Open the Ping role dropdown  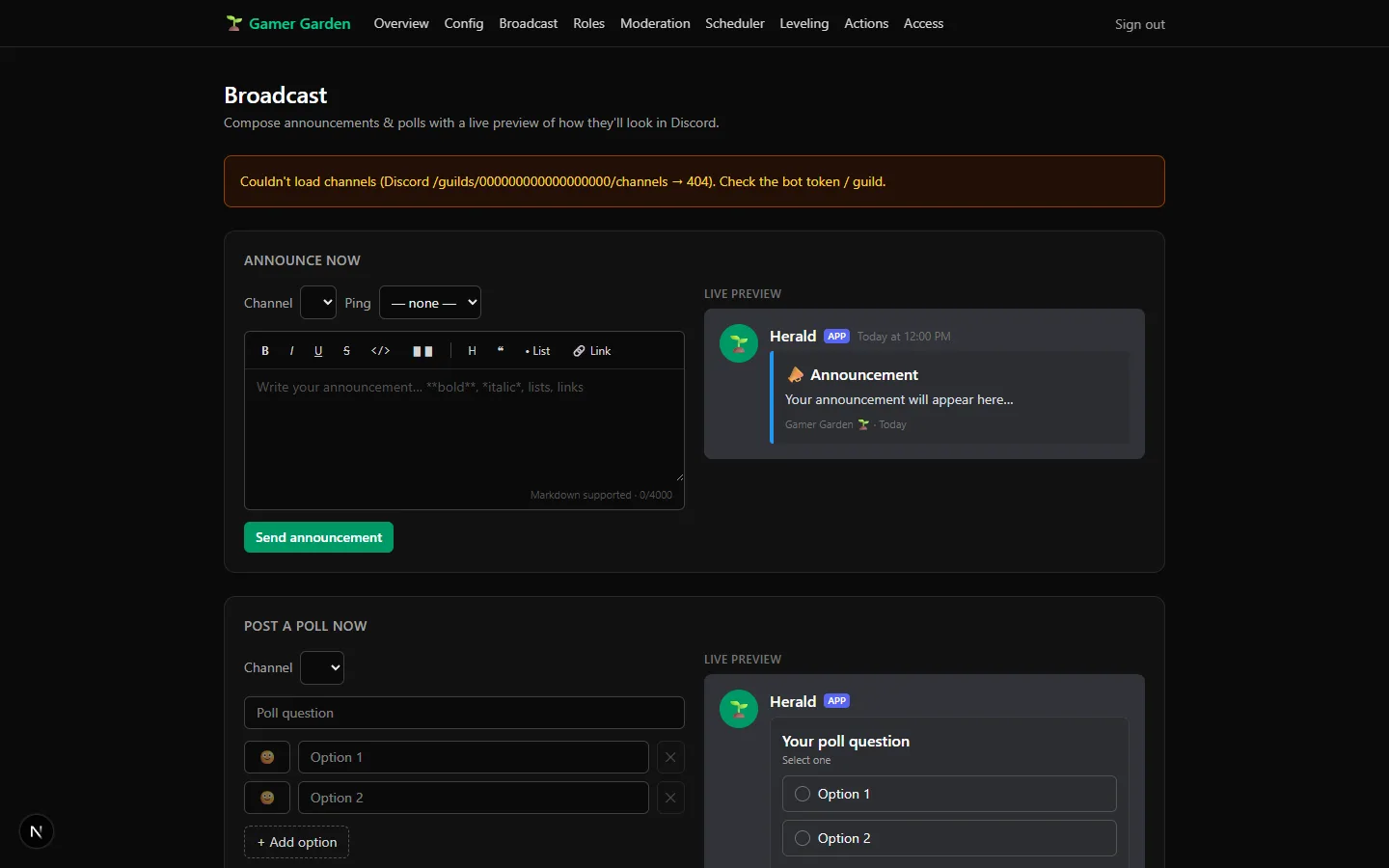pos(430,303)
